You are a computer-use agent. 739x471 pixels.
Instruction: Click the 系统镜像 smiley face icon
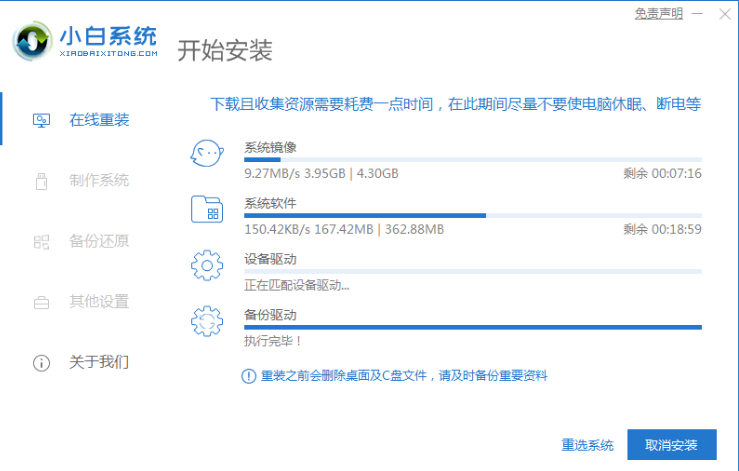[x=206, y=154]
